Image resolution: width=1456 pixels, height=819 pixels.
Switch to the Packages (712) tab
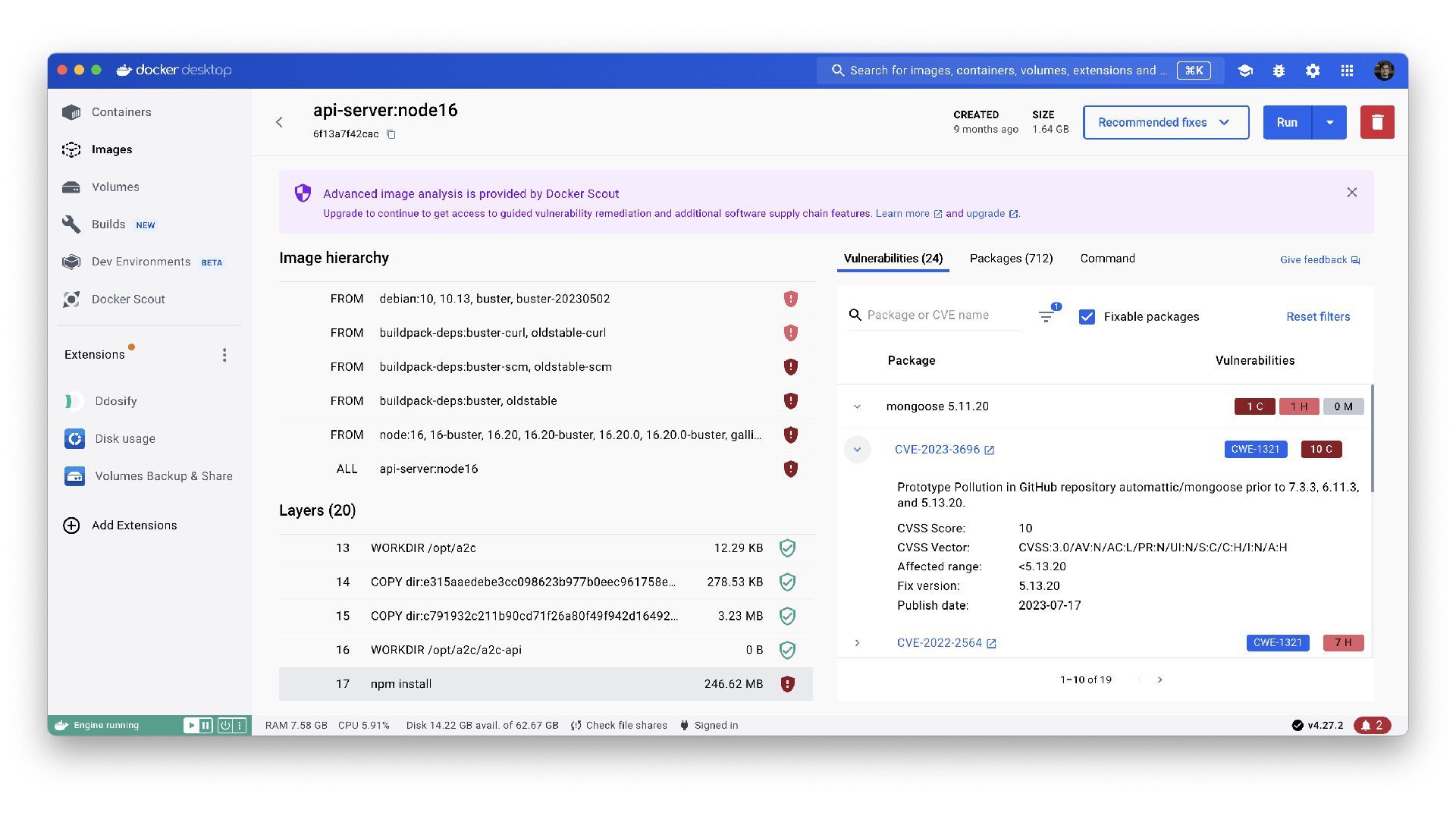tap(1011, 259)
